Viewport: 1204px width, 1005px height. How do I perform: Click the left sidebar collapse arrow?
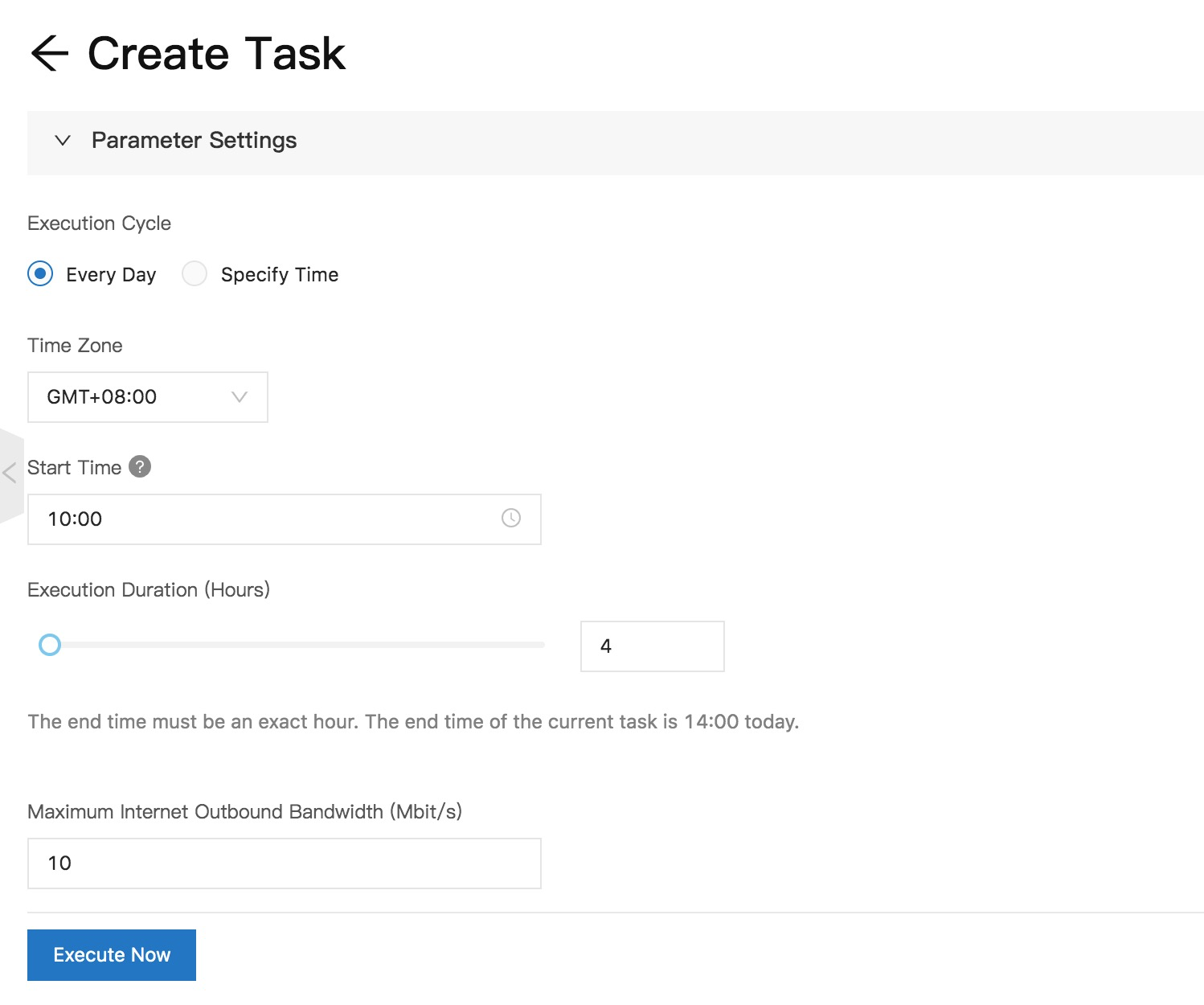(x=10, y=473)
